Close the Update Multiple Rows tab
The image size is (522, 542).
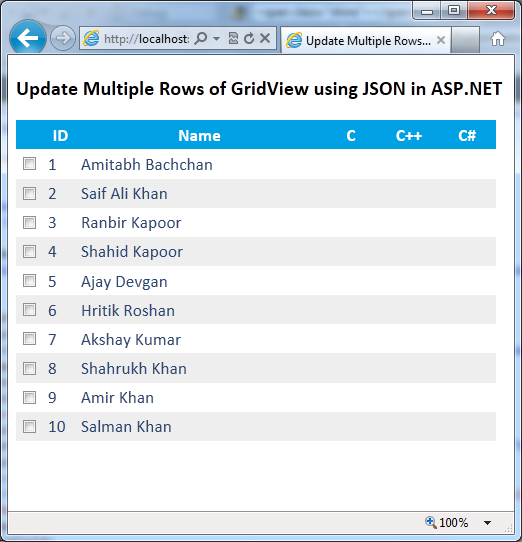[x=441, y=40]
